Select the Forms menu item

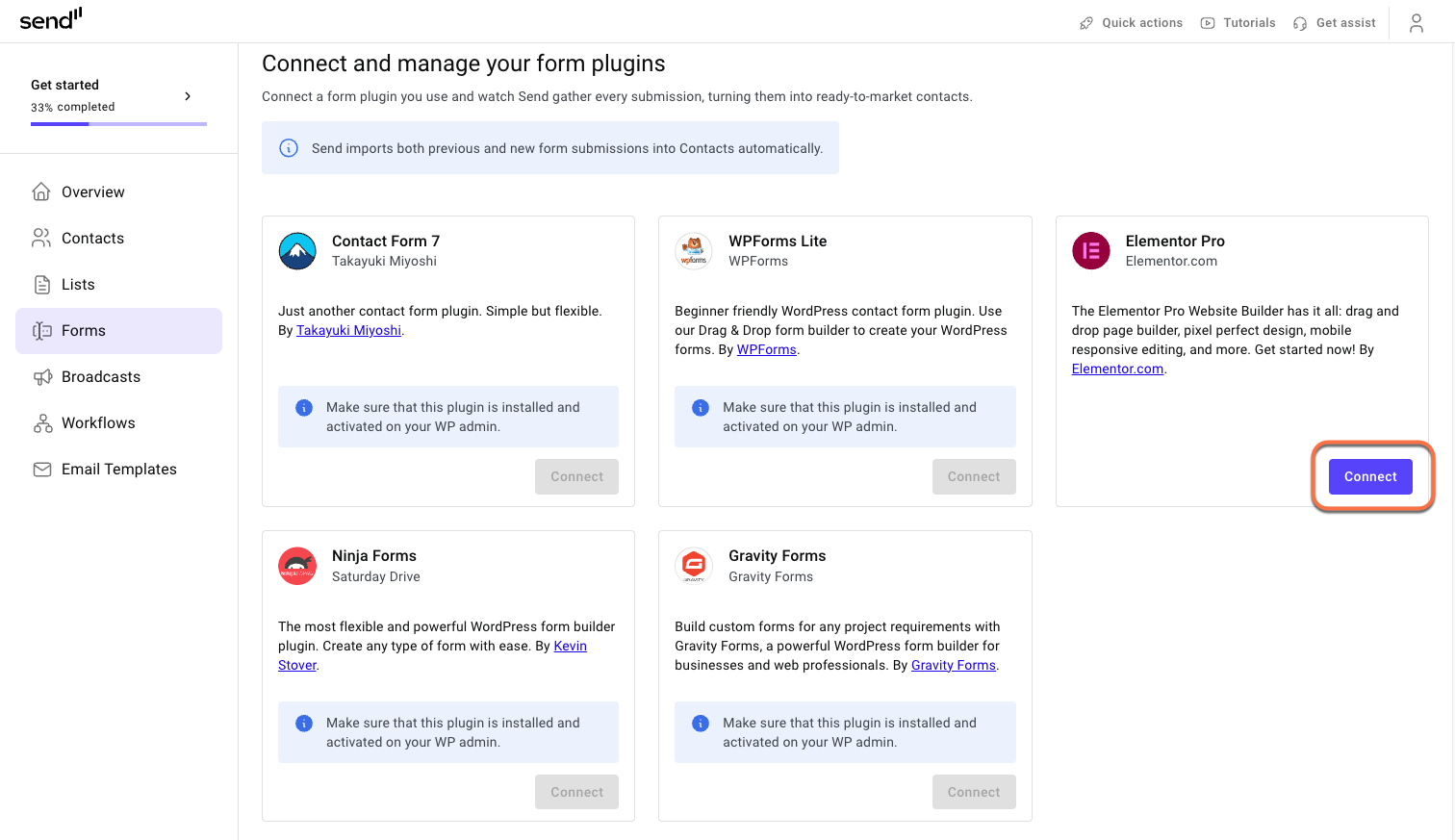(118, 330)
